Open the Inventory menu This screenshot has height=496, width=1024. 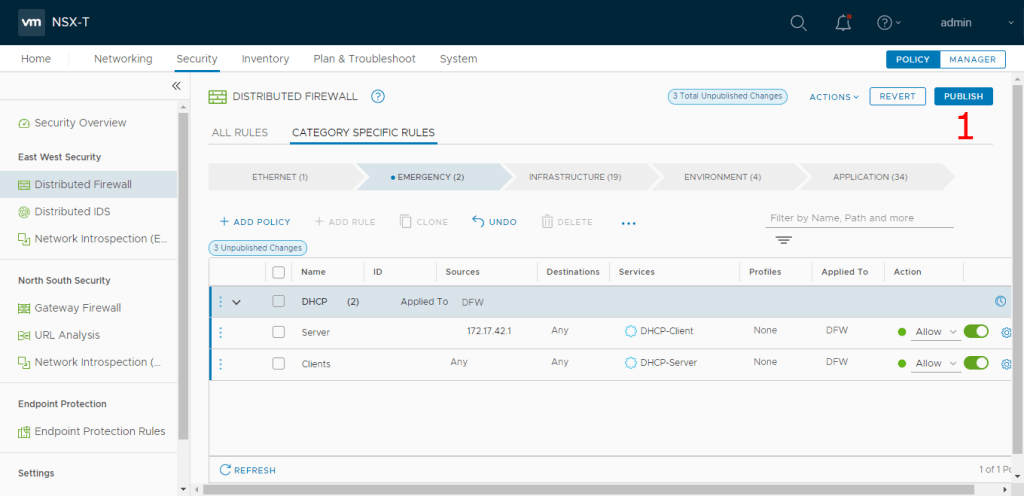(265, 59)
